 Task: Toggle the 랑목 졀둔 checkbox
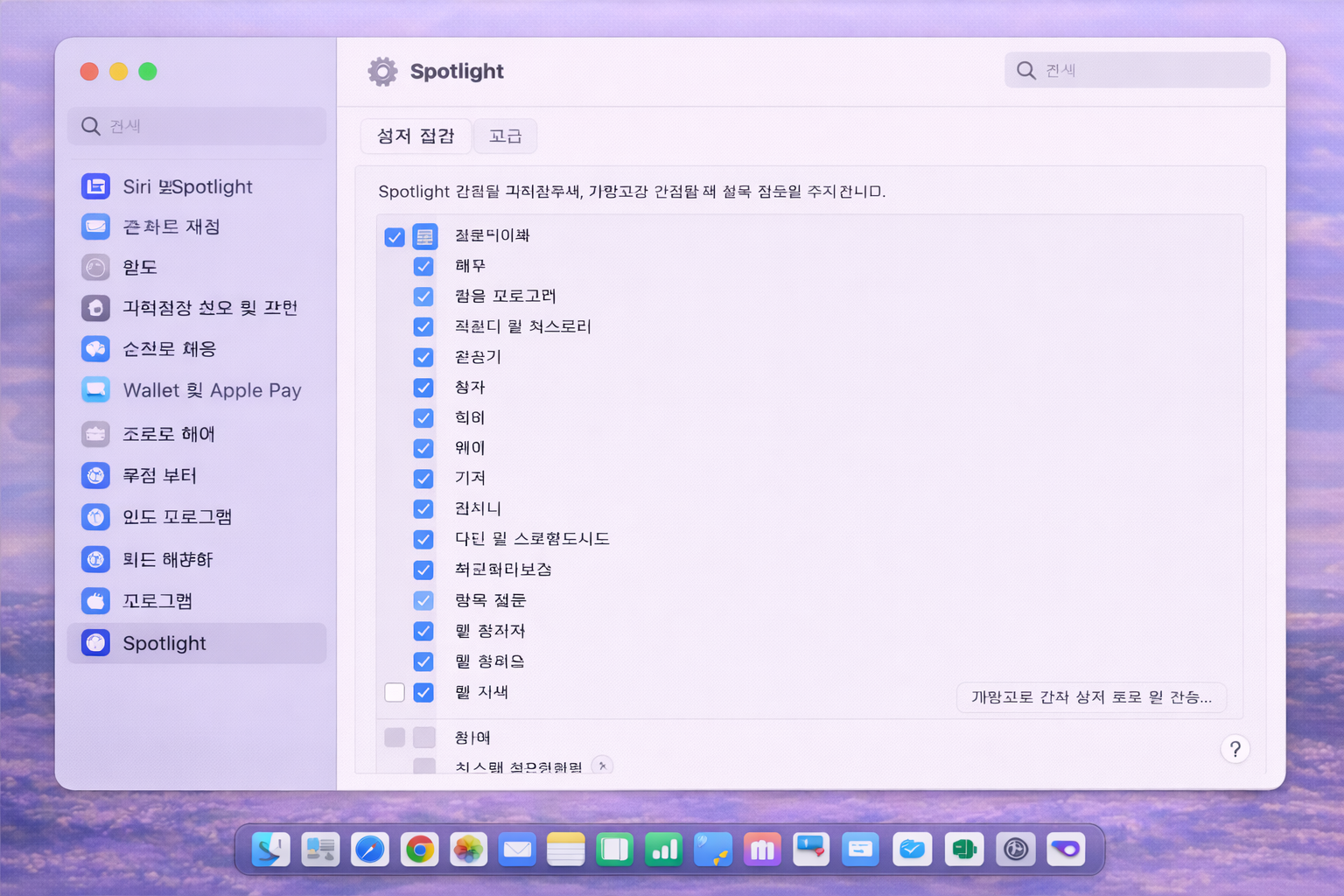tap(423, 600)
